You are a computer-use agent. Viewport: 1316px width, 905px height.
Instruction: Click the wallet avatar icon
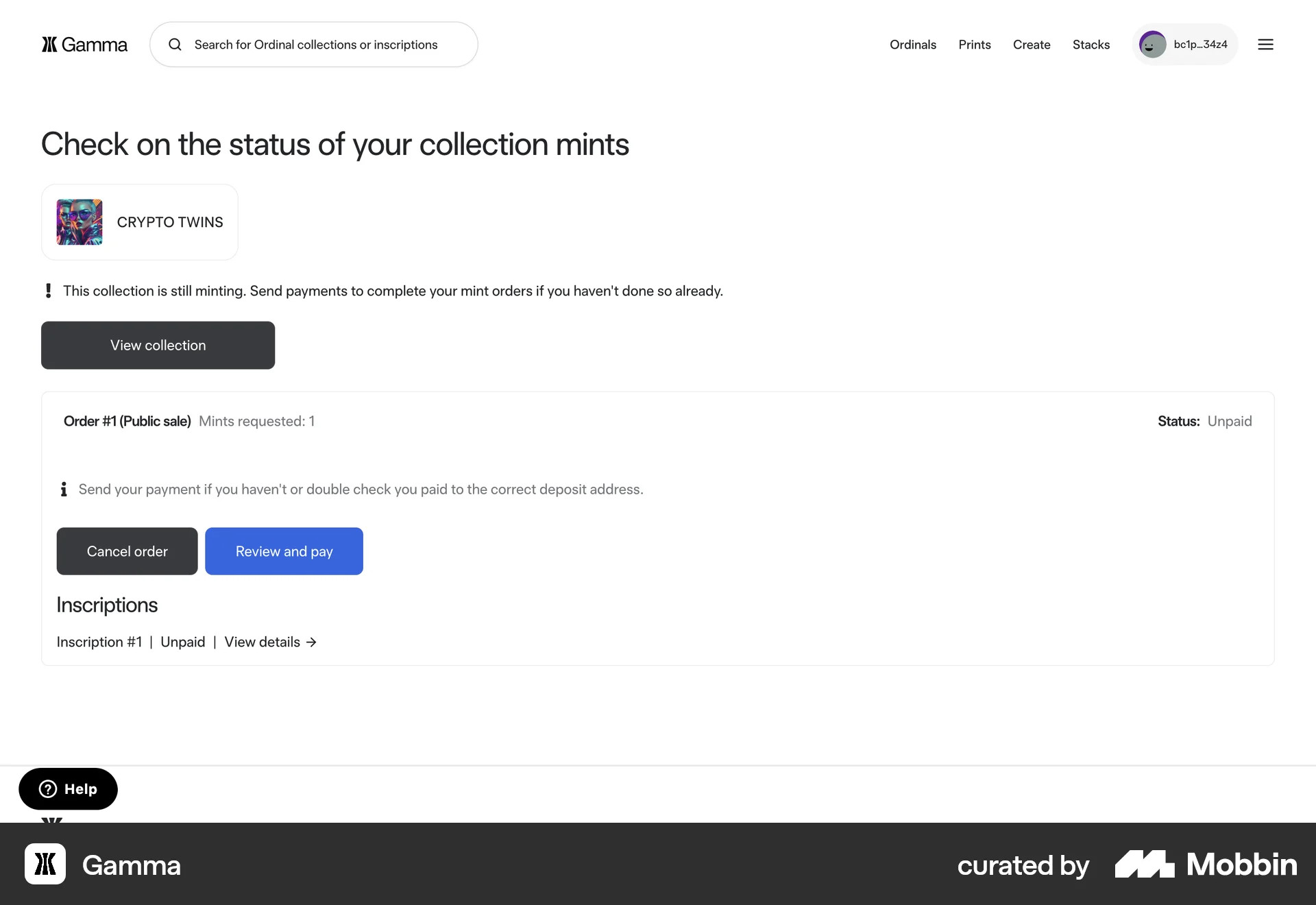(1152, 45)
